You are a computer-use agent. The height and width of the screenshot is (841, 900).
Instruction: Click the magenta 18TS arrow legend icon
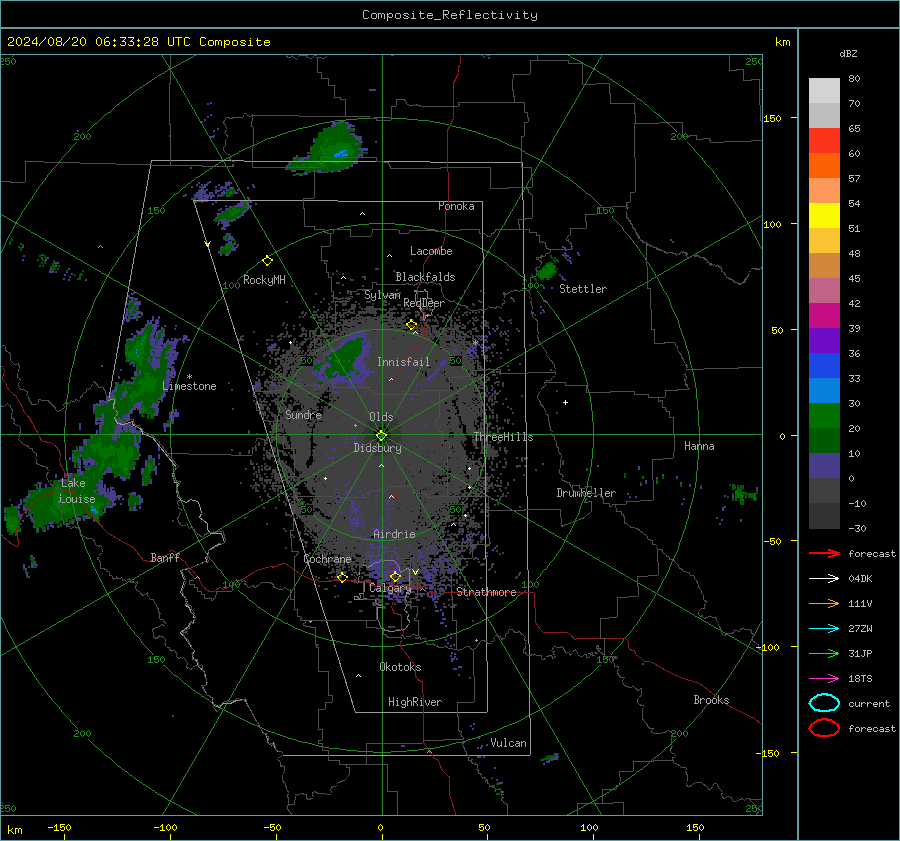(x=824, y=679)
